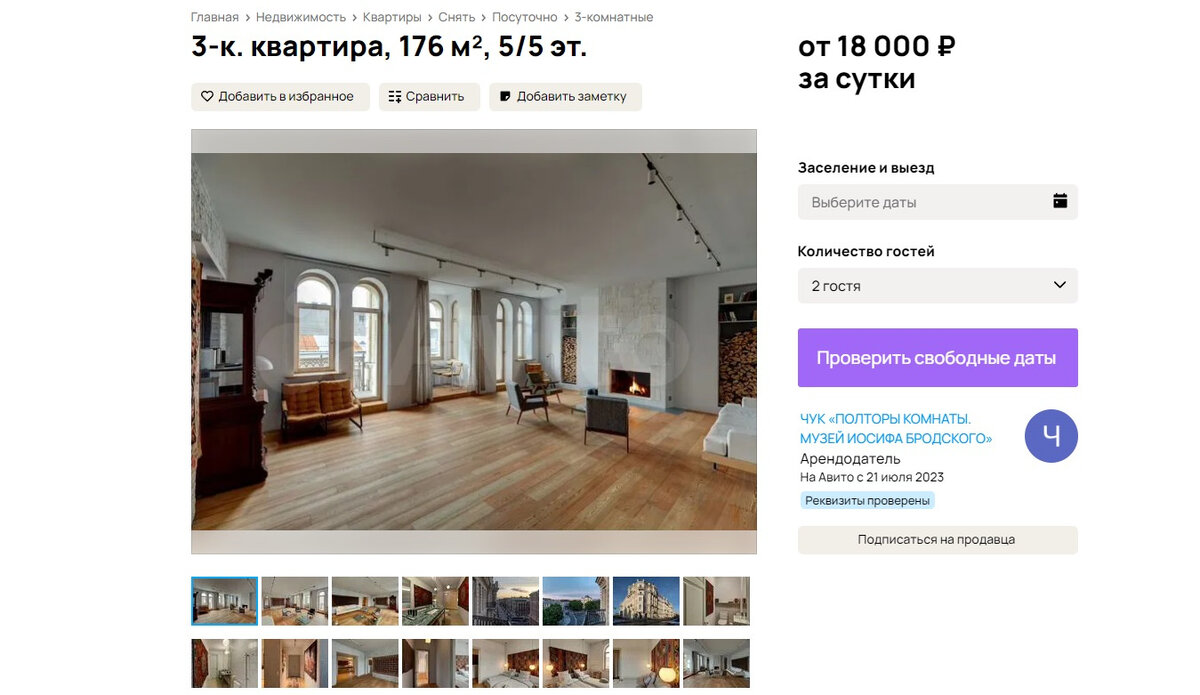Click the Выберите даты date field
This screenshot has width=1200, height=695.
(x=938, y=202)
